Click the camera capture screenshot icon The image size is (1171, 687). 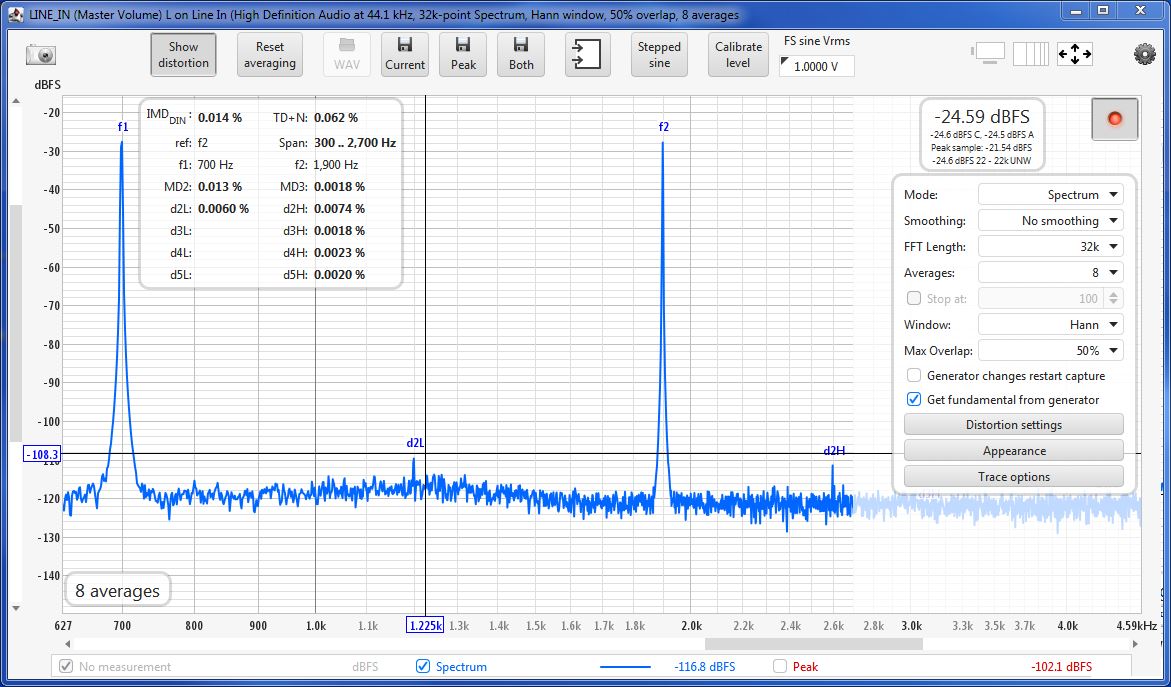tap(41, 54)
